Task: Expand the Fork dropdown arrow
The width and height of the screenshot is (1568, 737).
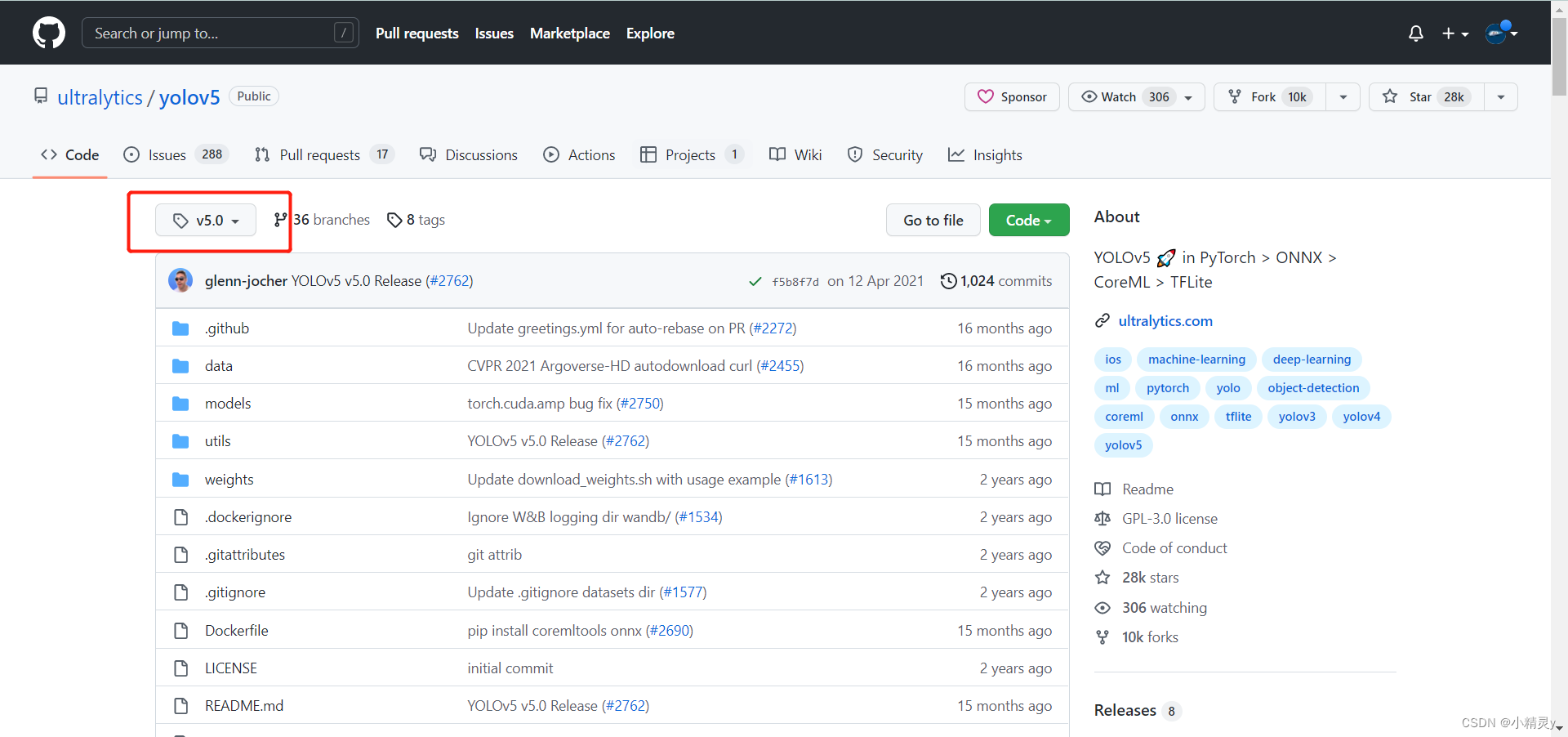Action: (x=1343, y=96)
